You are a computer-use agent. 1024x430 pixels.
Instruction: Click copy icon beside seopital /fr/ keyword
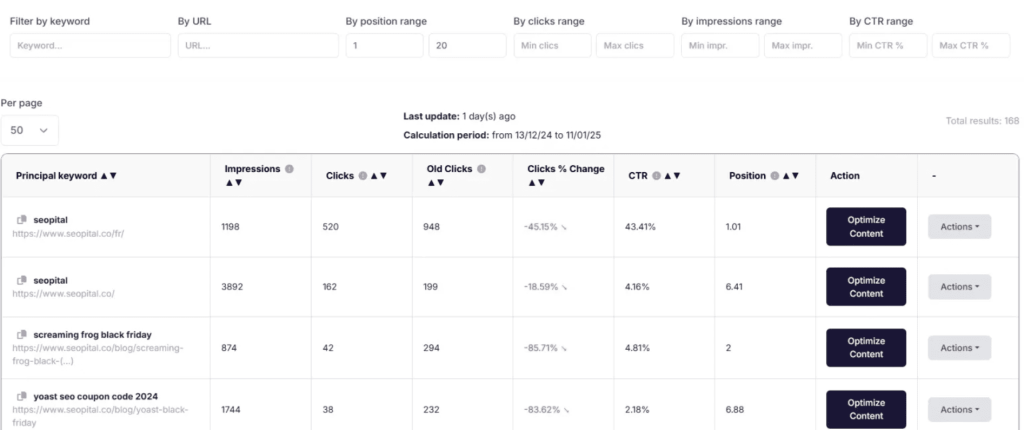21,219
